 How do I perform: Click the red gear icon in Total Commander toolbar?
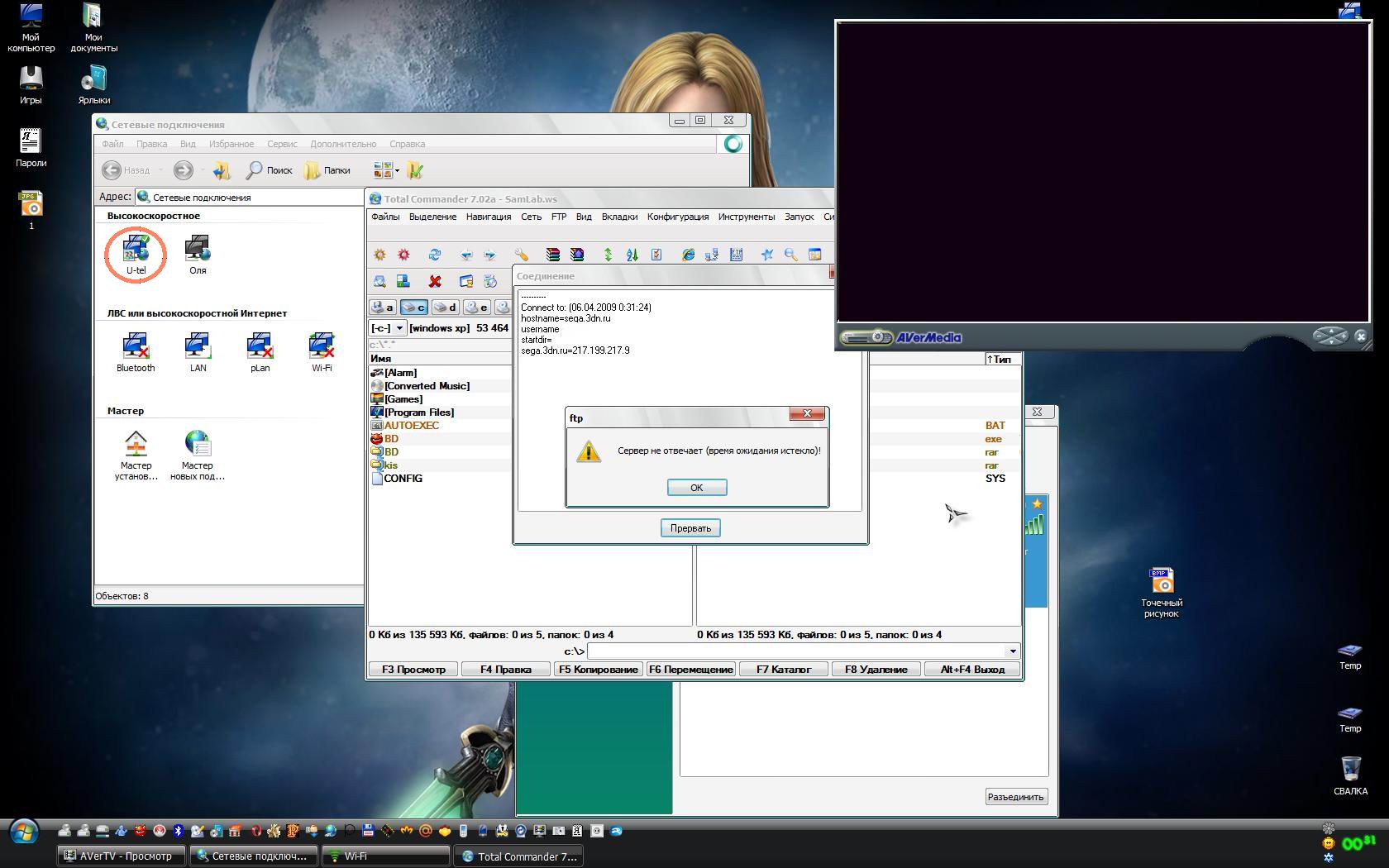click(x=403, y=255)
